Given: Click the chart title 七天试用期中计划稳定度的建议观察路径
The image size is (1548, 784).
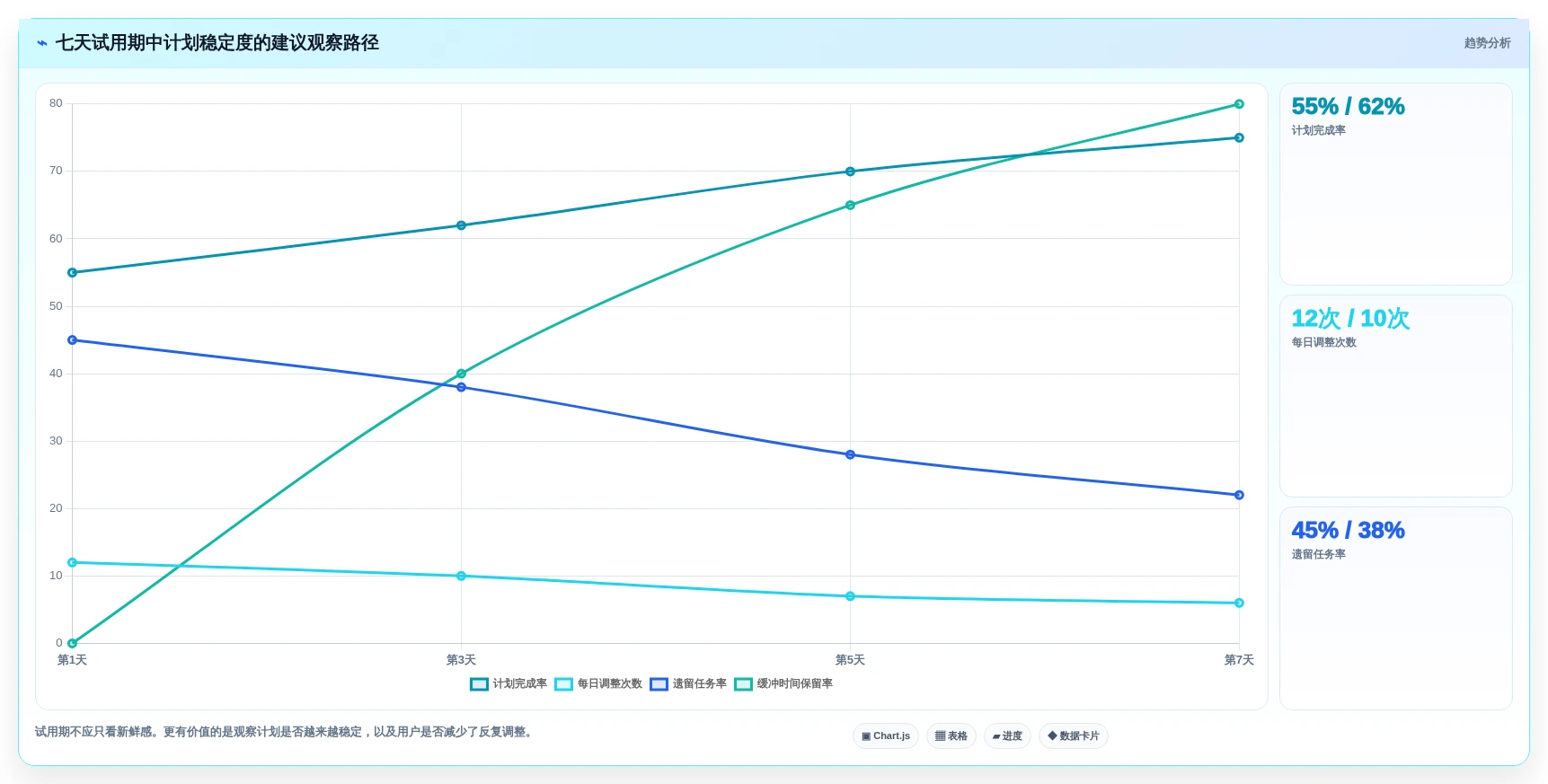Looking at the screenshot, I should tap(217, 43).
